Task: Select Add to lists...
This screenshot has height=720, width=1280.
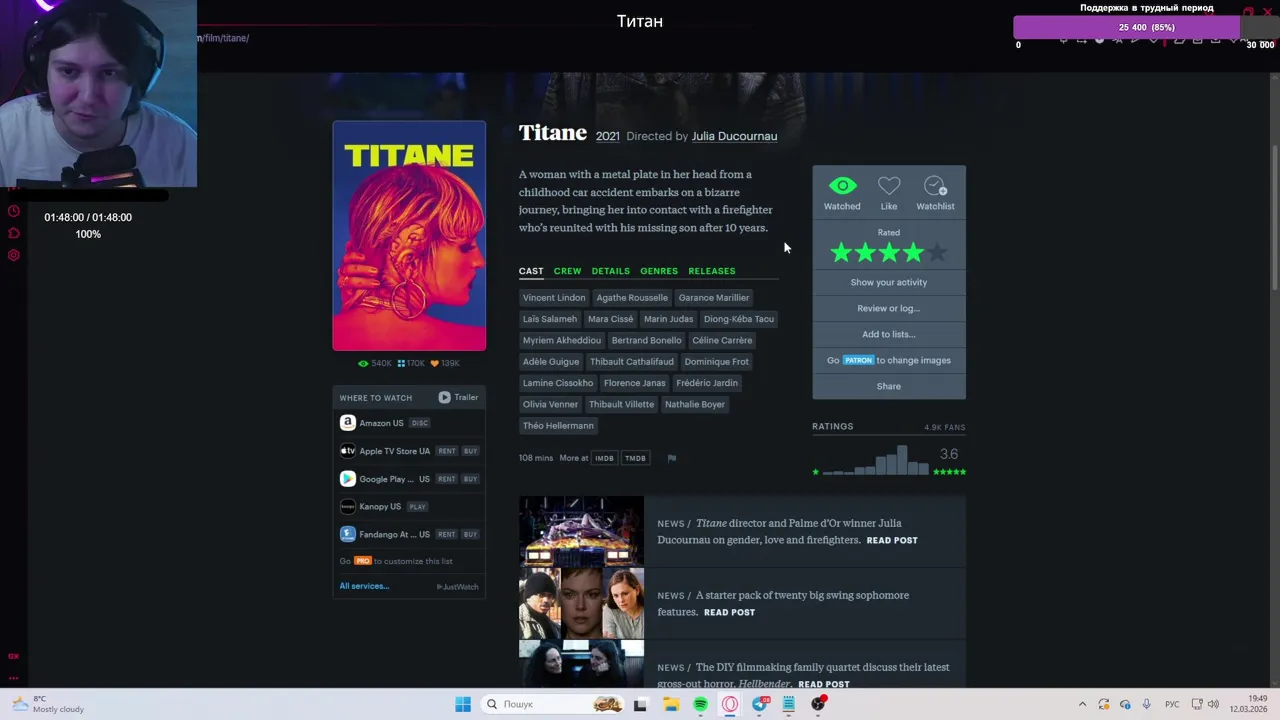Action: [x=889, y=334]
